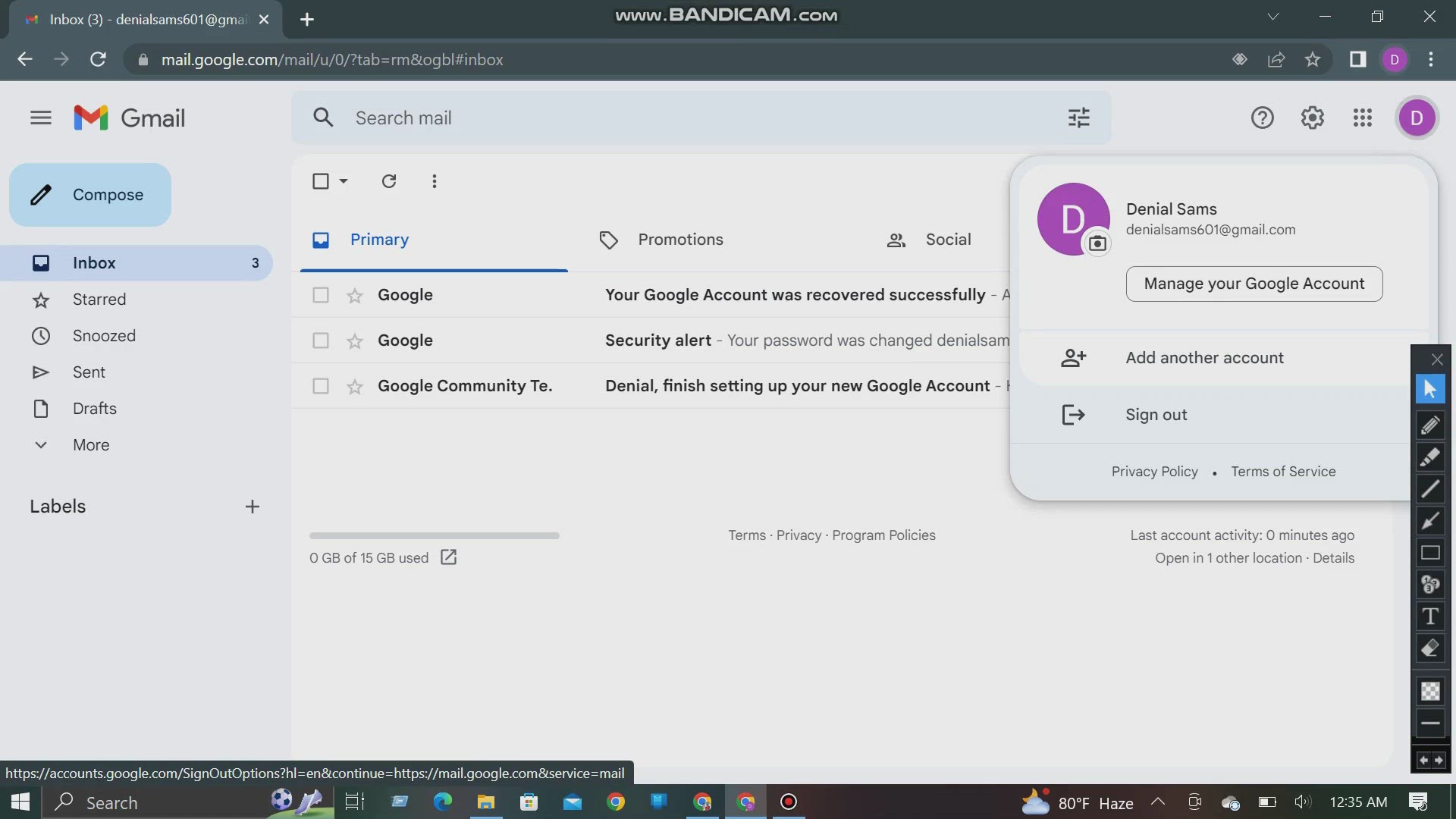Open Inbox folder
Viewport: 1456px width, 819px height.
tap(136, 263)
